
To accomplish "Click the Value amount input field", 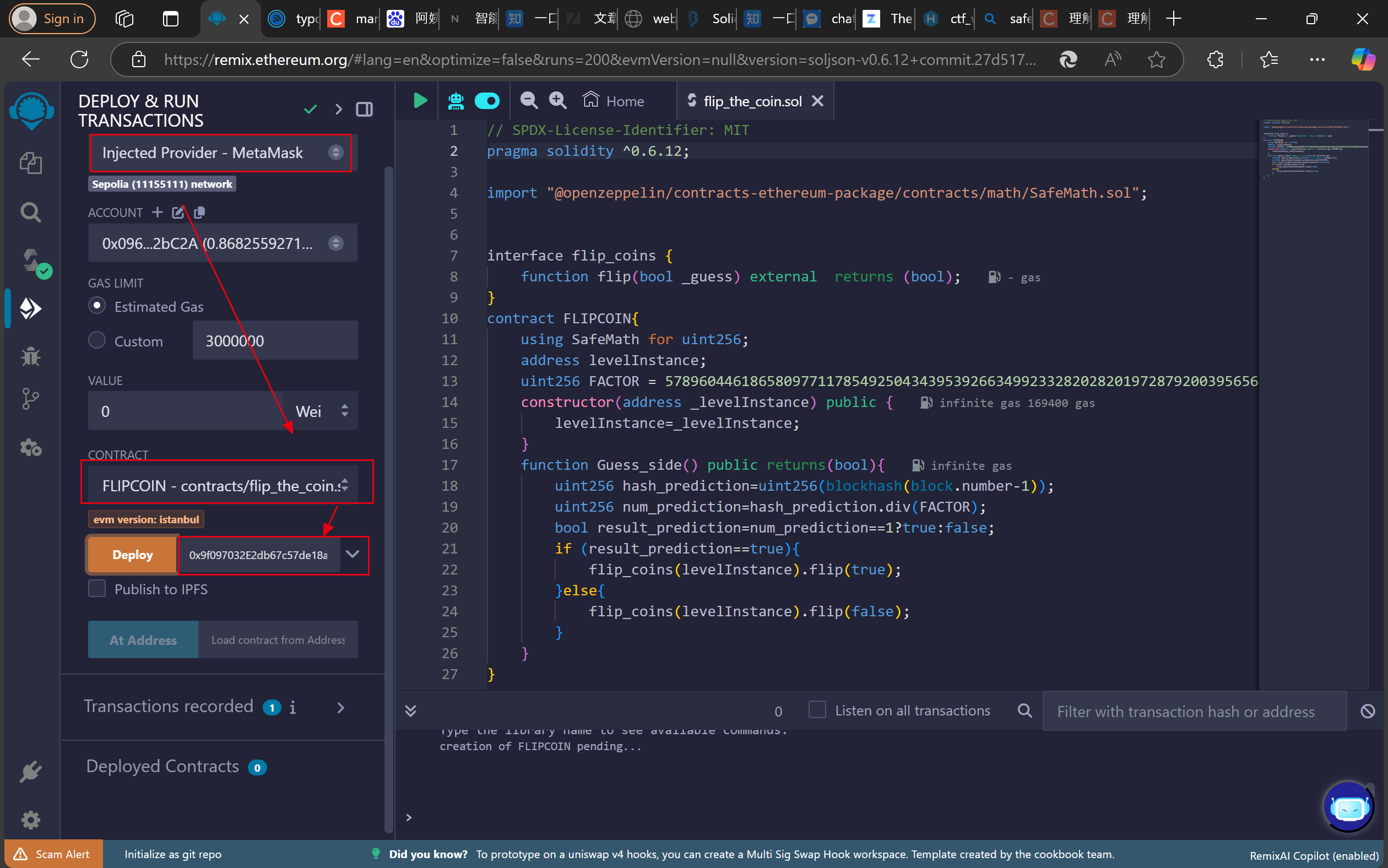I will coord(185,411).
